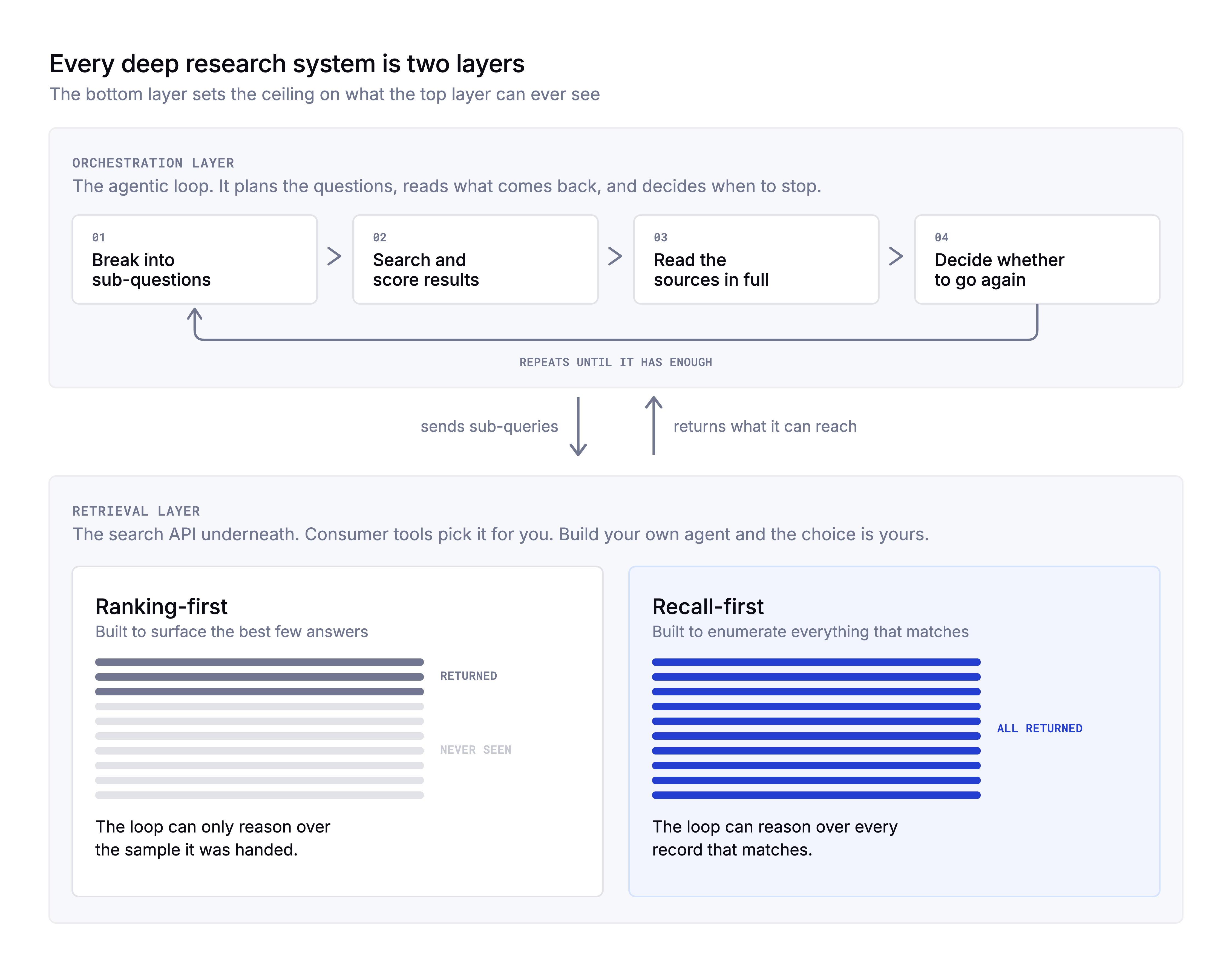Click the up arrow beside 'returns what it can reach'
The height and width of the screenshot is (977, 1232).
(654, 426)
